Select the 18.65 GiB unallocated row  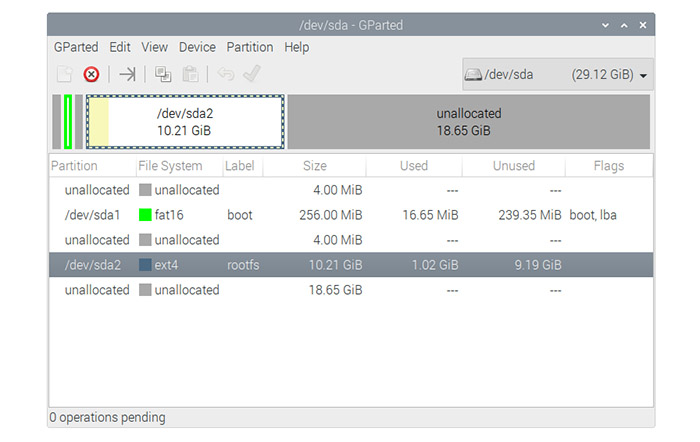351,290
